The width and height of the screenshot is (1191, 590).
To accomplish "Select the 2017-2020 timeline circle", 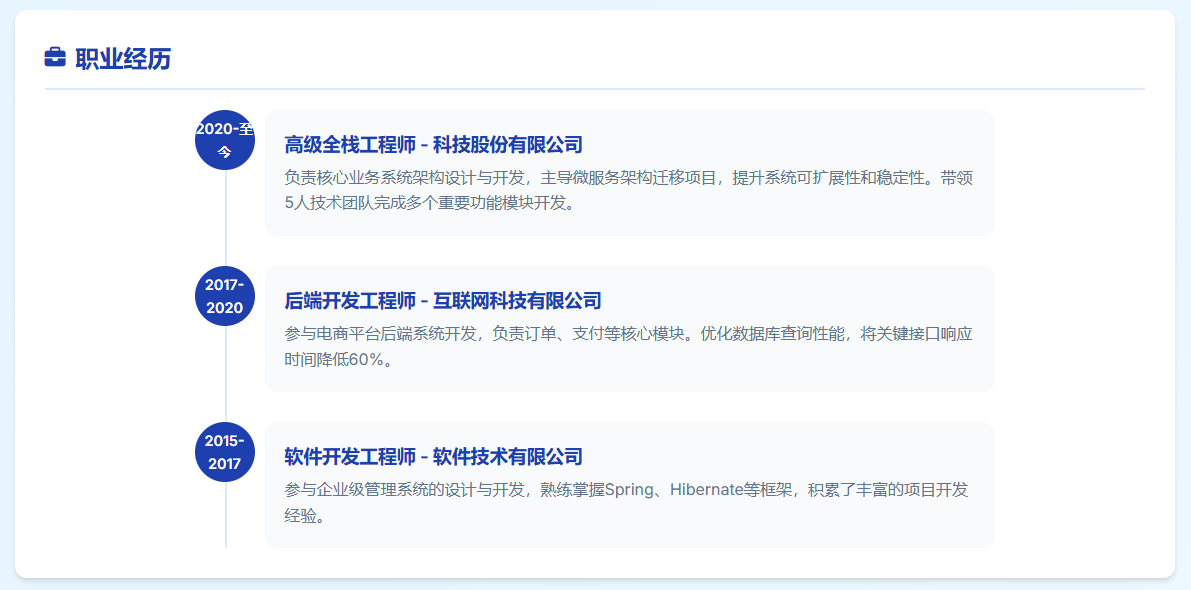I will point(225,296).
